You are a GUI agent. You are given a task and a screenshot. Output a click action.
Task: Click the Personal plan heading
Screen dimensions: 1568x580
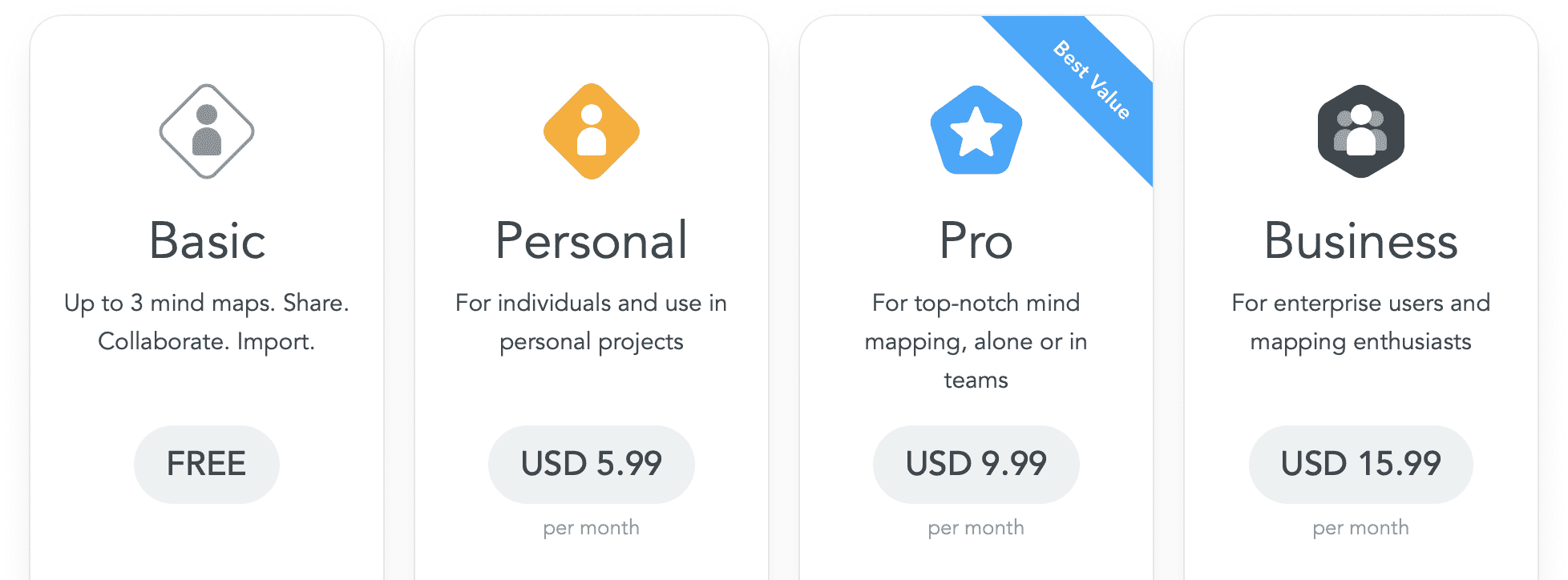point(592,240)
